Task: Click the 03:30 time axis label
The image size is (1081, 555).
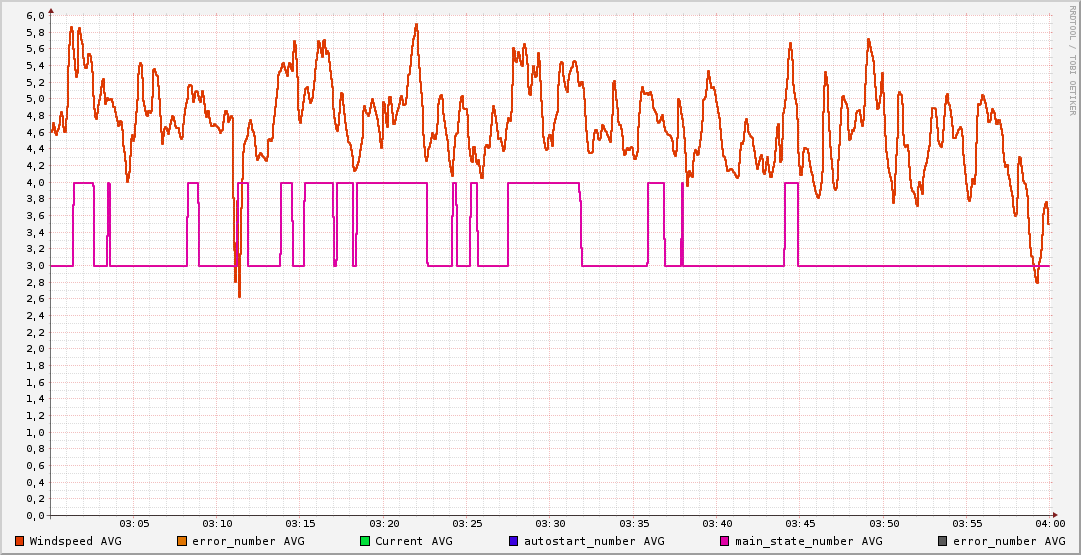Action: 550,524
